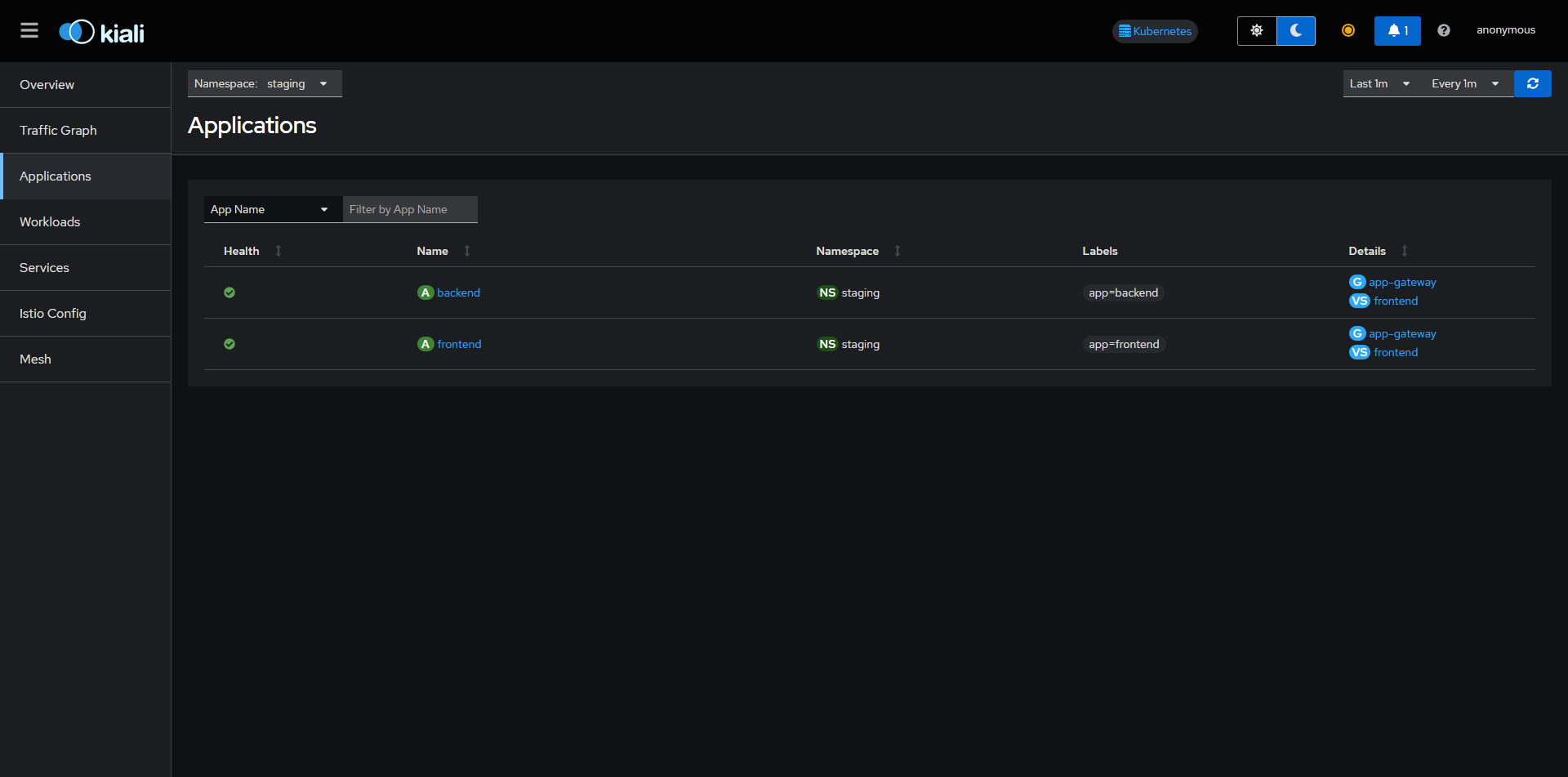The image size is (1568, 777).
Task: Open the Every 1m refresh interval dropdown
Action: (1464, 83)
